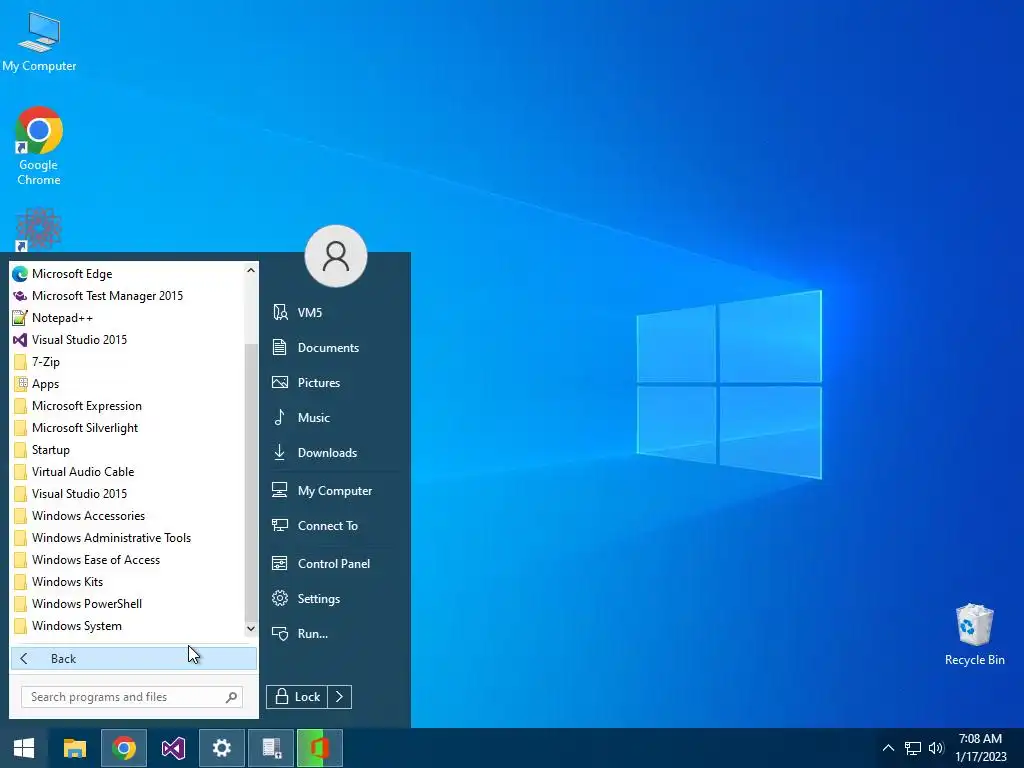Expand the Windows Accessories folder
The height and width of the screenshot is (768, 1024).
(127, 516)
